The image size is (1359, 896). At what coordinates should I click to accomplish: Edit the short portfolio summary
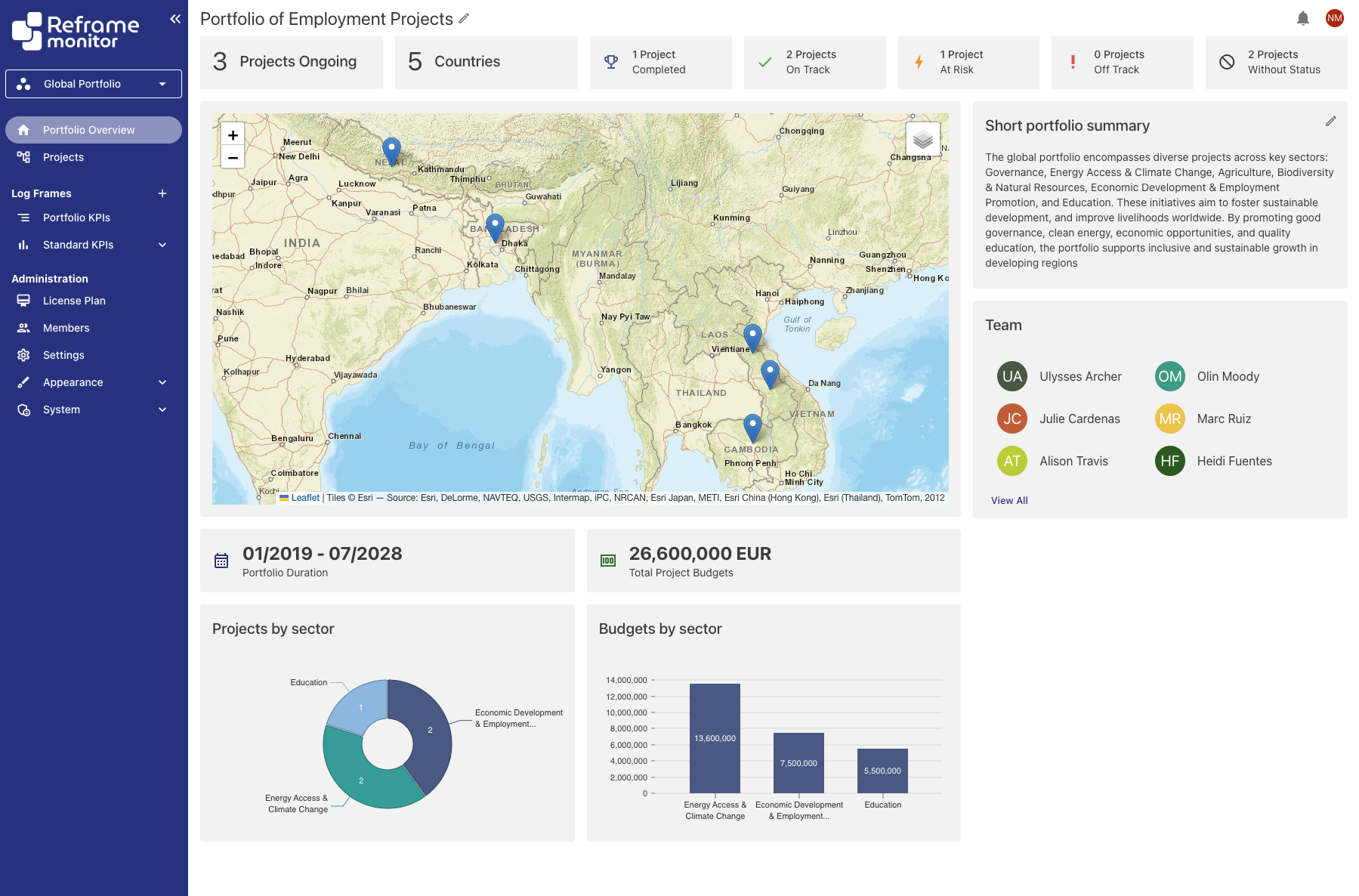click(x=1331, y=120)
